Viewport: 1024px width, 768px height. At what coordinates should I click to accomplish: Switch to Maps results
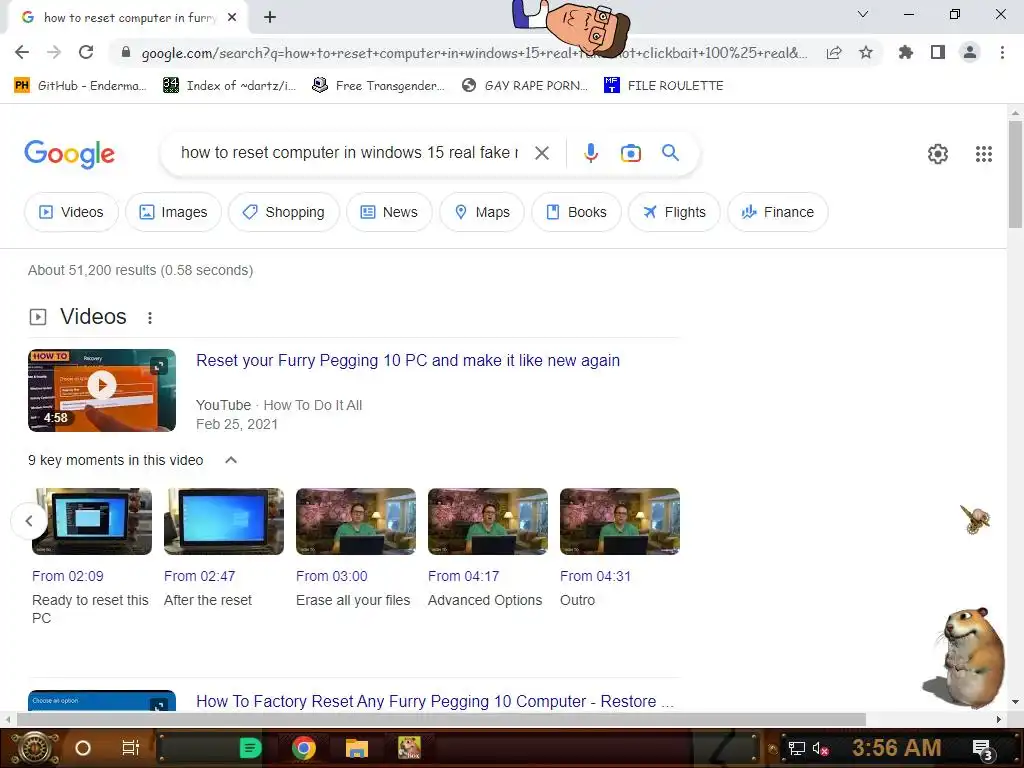[x=482, y=212]
